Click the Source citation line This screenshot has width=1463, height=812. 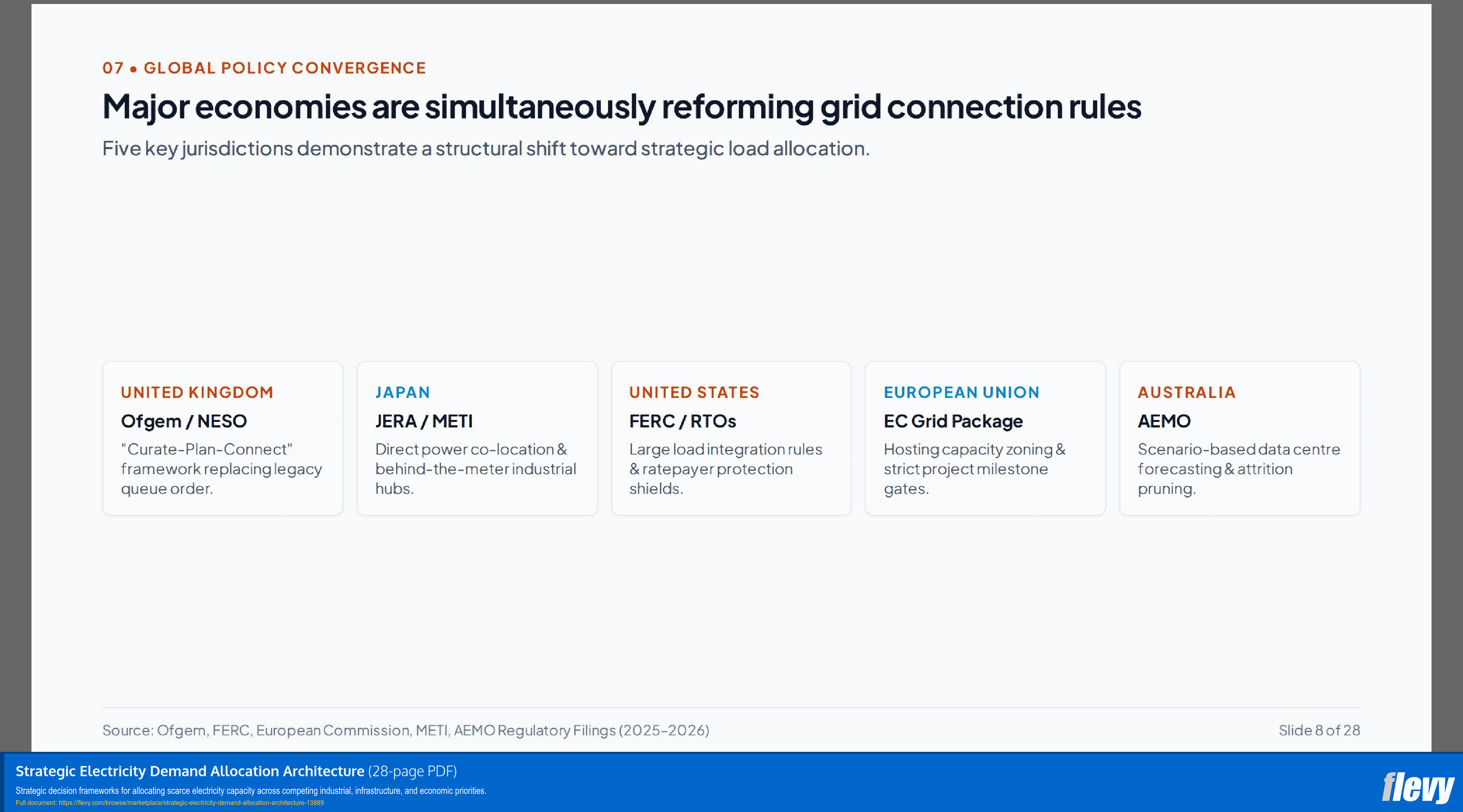(x=405, y=730)
